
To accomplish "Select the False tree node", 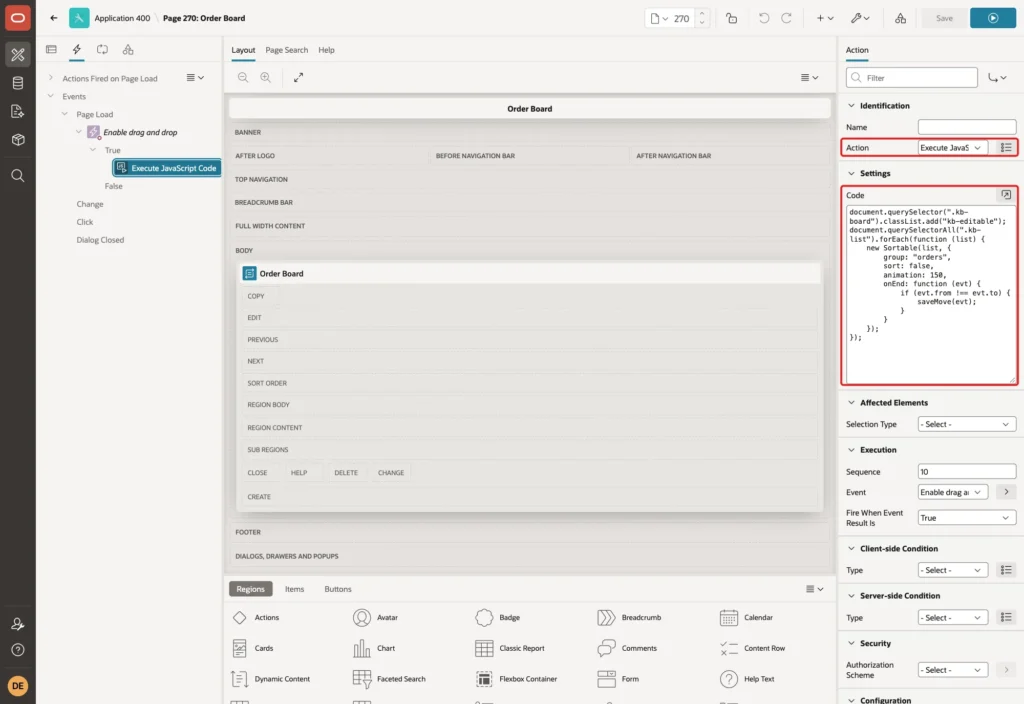I will point(114,186).
